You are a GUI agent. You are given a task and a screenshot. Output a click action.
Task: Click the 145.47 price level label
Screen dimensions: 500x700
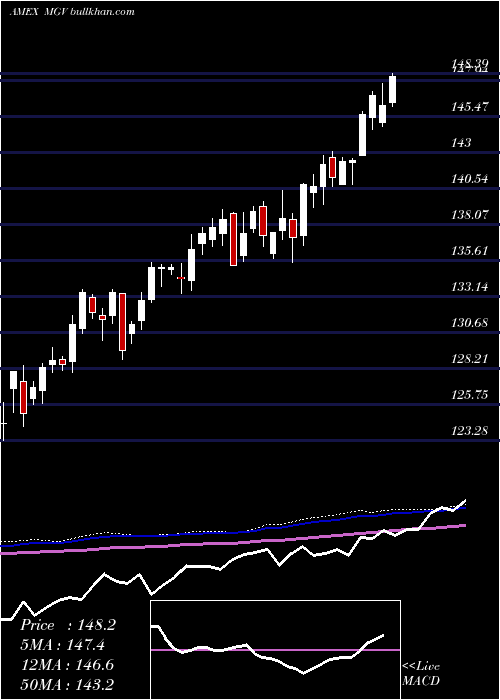(470, 107)
